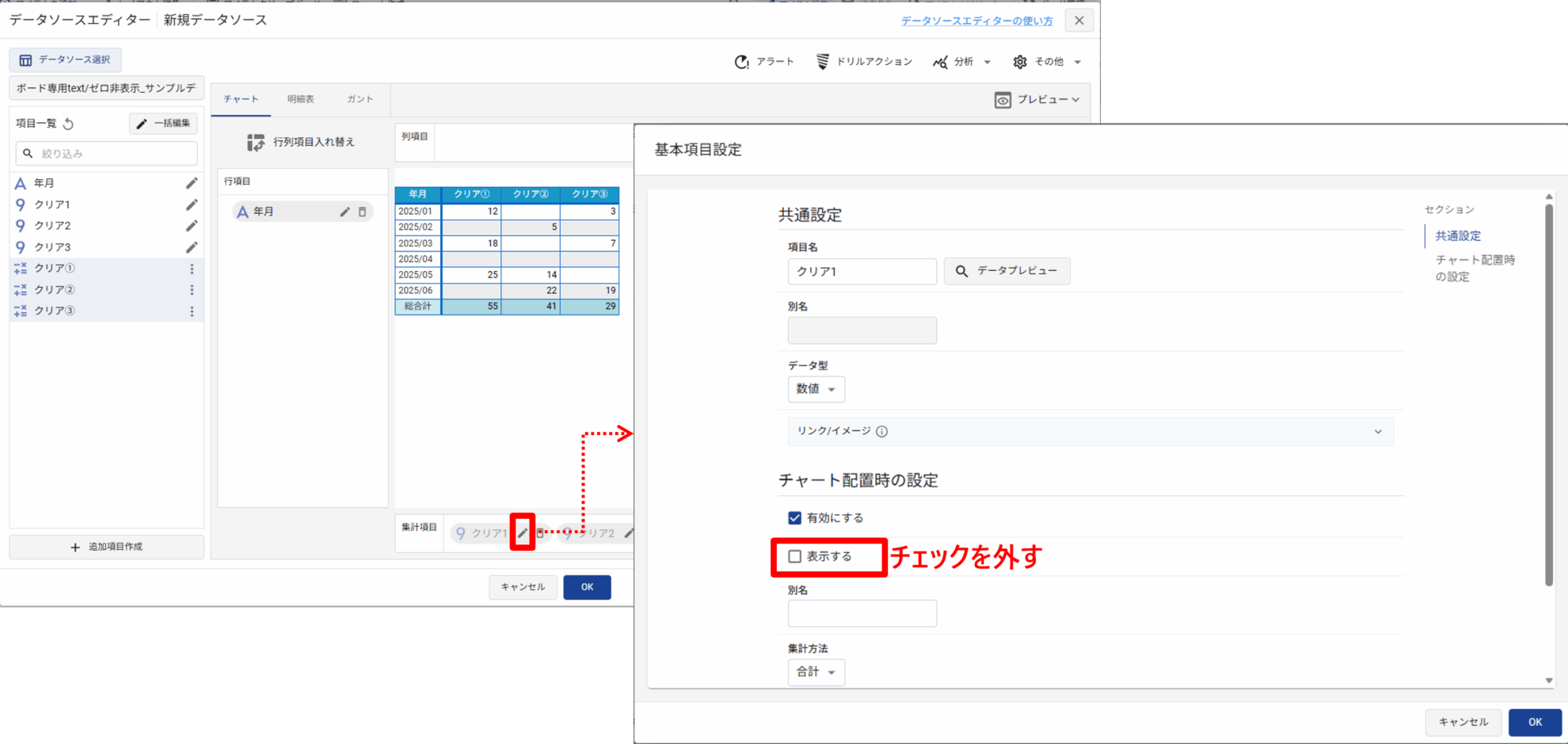
Task: Click the edit pencil for クリア3 in the item list
Action: point(192,247)
